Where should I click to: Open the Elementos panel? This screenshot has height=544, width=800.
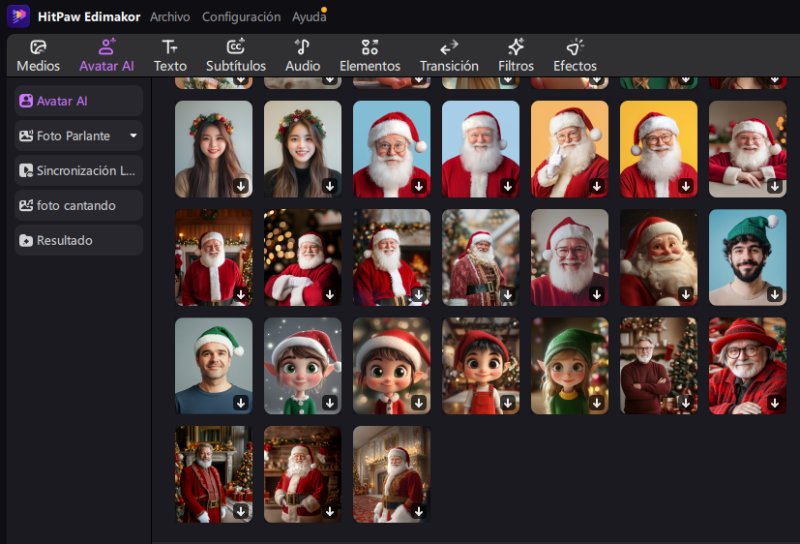click(x=370, y=56)
